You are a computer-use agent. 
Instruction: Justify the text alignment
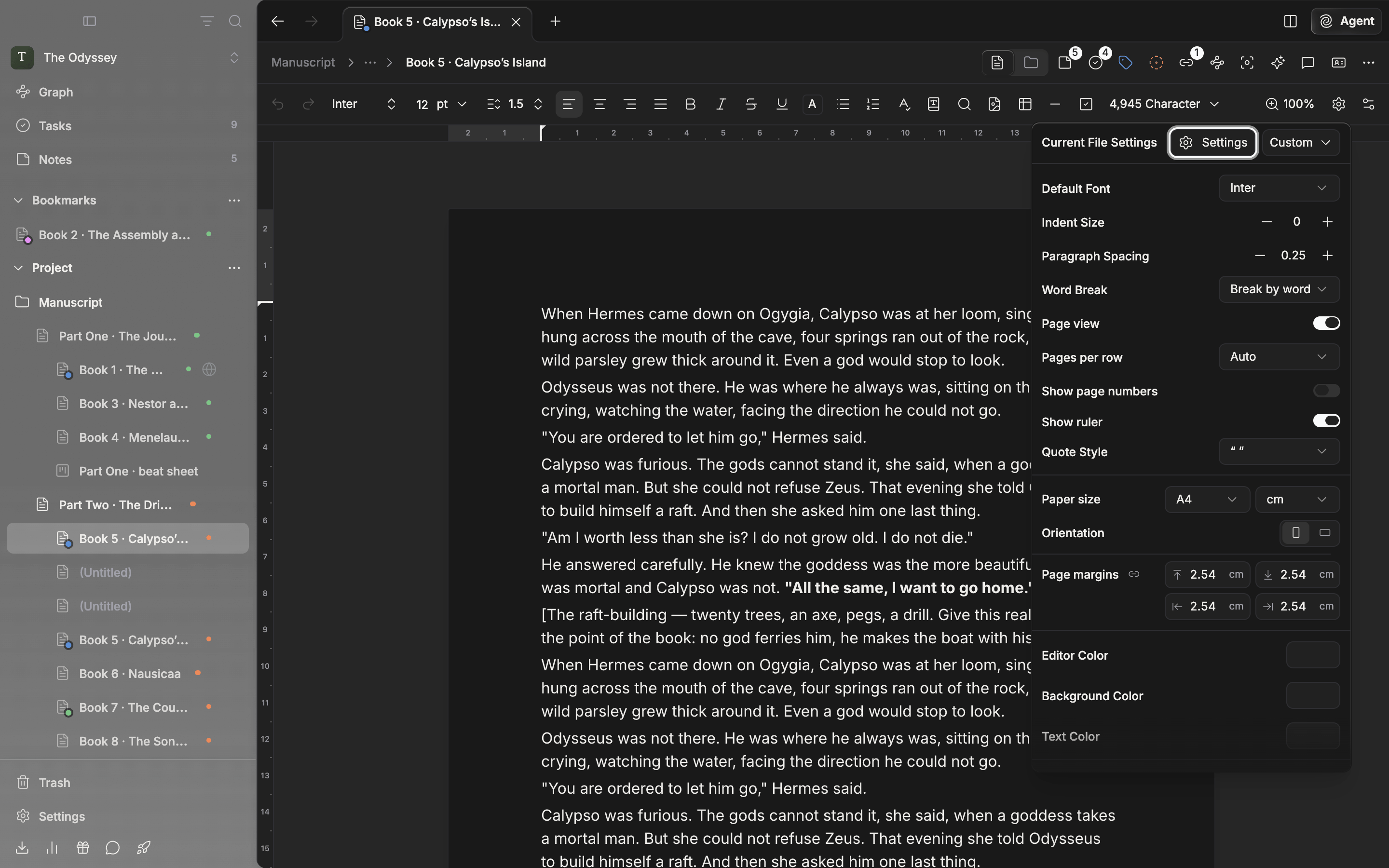(x=660, y=104)
